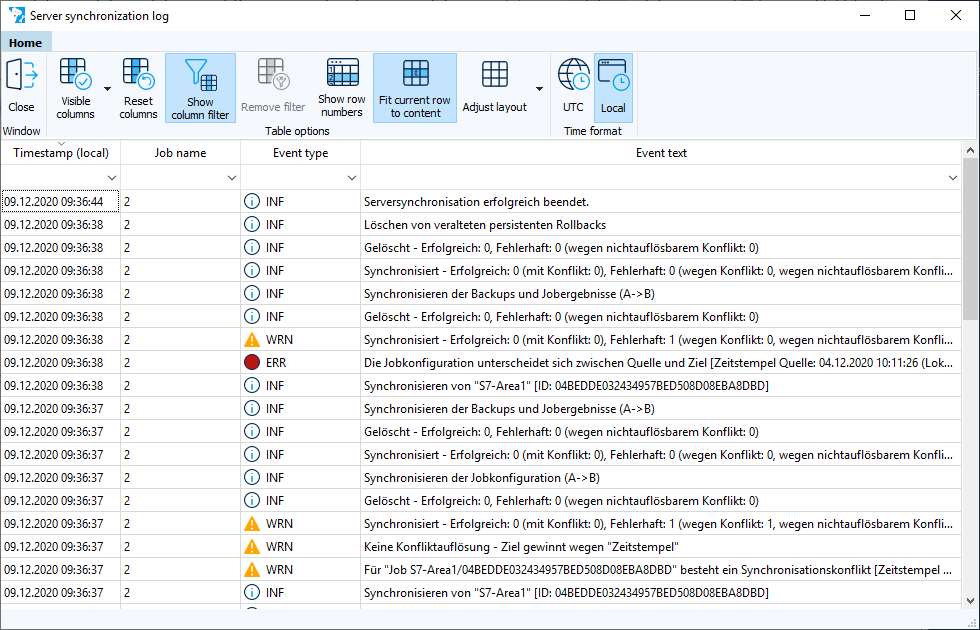Open Event type column filter dropdown
The width and height of the screenshot is (980, 630).
[x=352, y=178]
